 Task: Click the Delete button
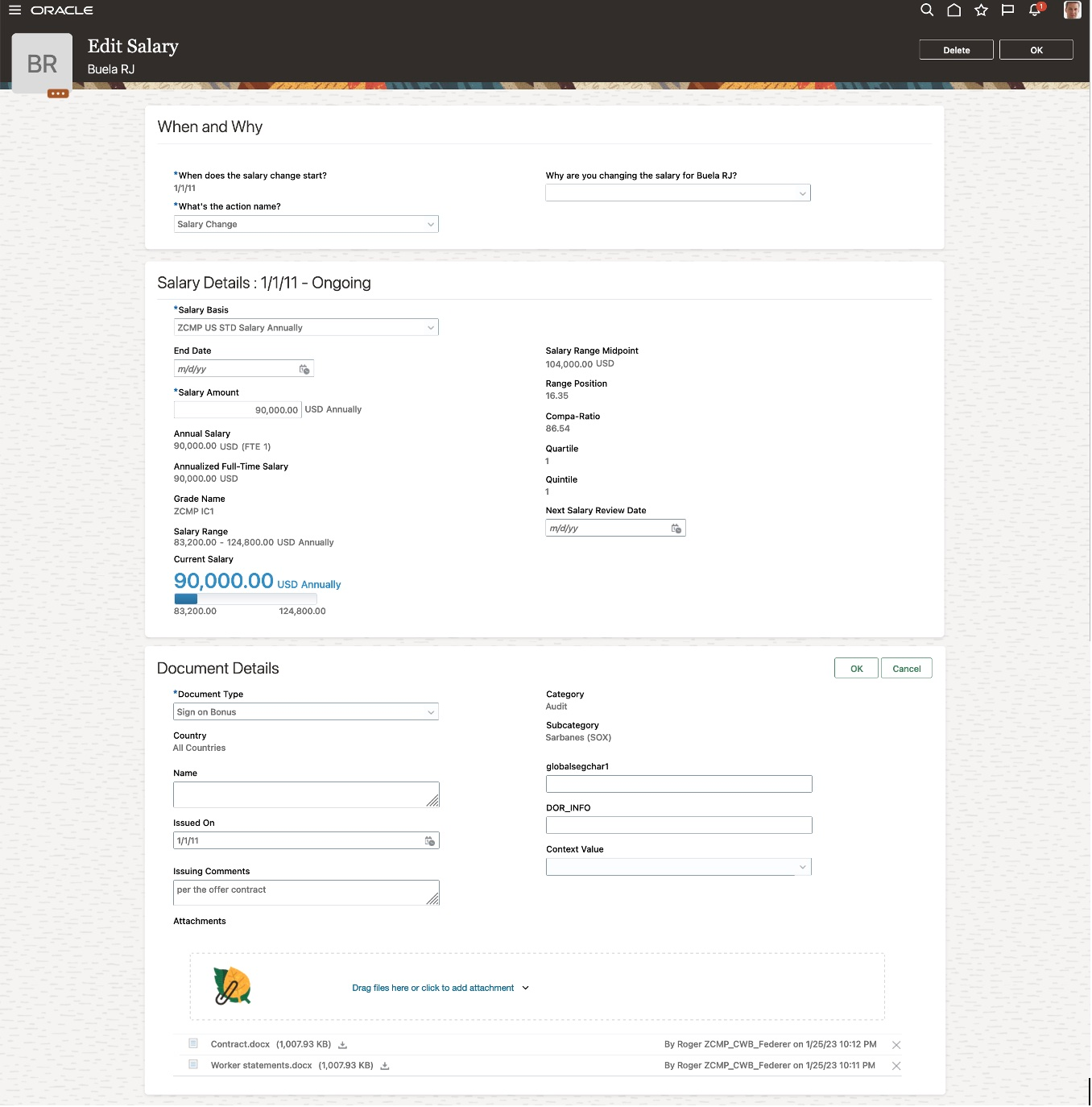[957, 50]
